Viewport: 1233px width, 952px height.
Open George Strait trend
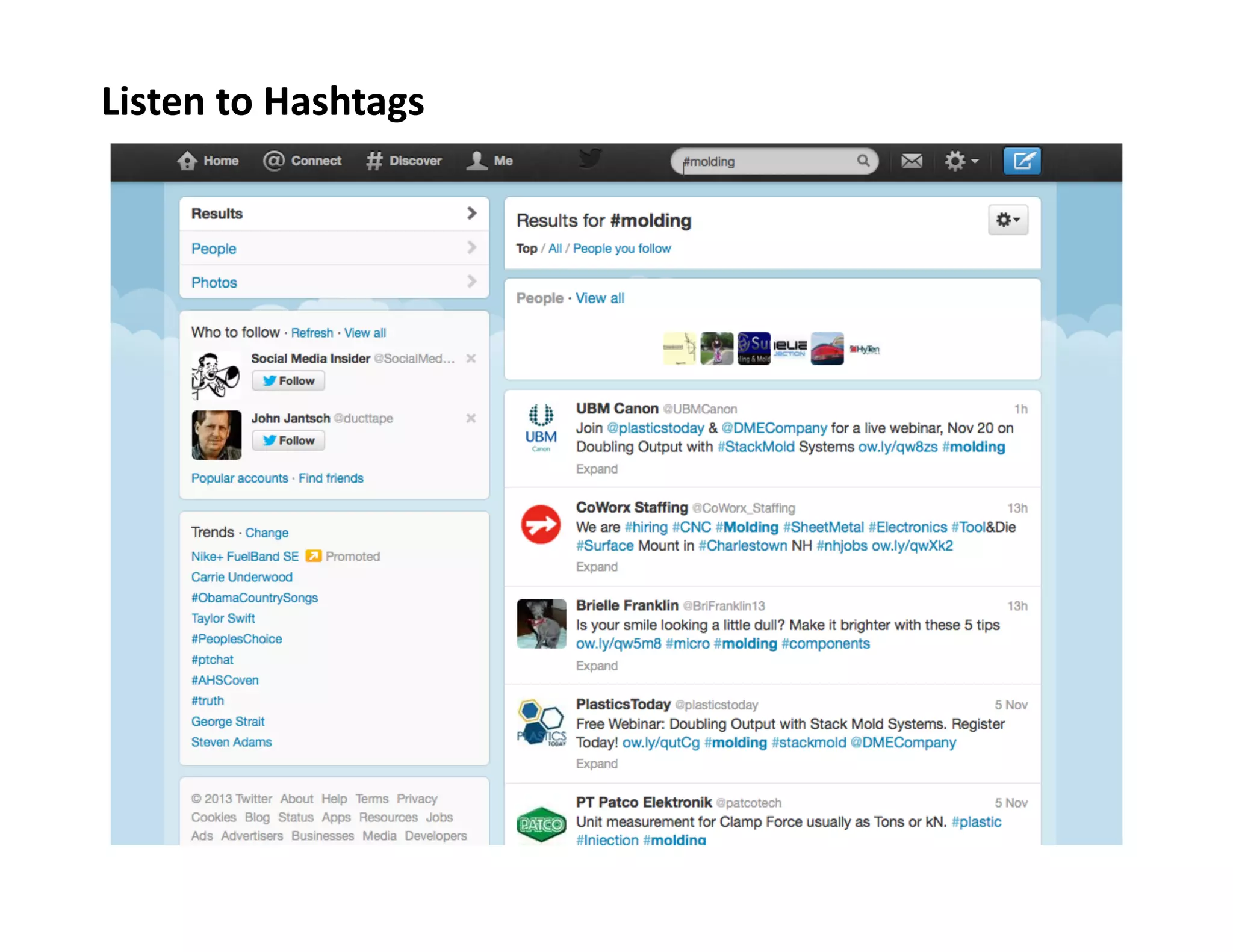click(228, 722)
